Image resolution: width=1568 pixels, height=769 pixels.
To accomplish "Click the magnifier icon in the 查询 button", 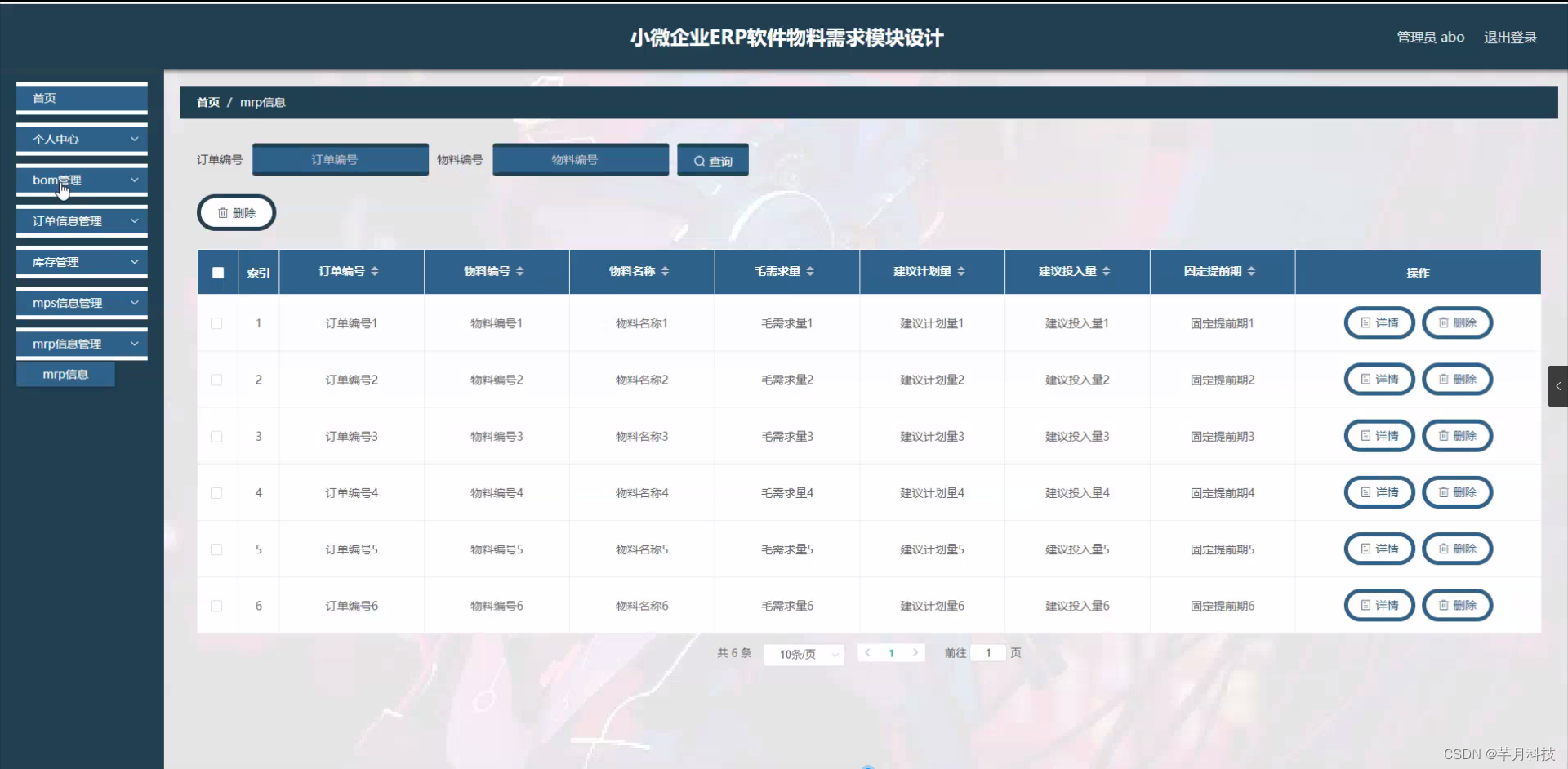I will click(698, 159).
